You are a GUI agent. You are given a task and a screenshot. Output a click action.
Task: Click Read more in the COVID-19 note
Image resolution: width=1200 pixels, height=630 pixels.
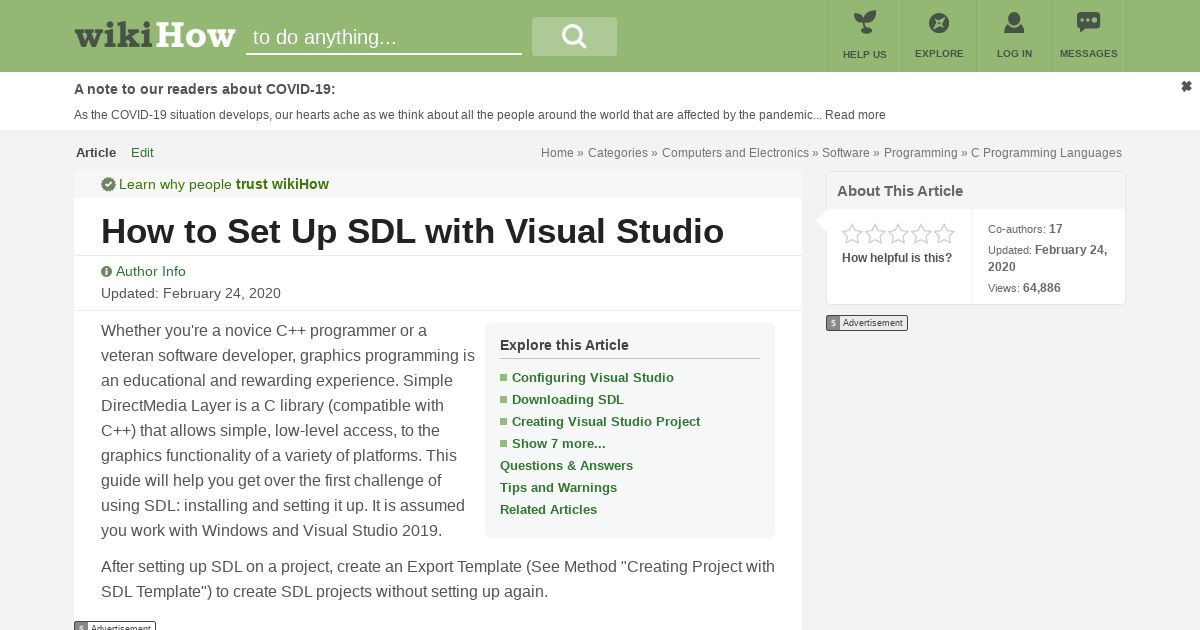[855, 115]
